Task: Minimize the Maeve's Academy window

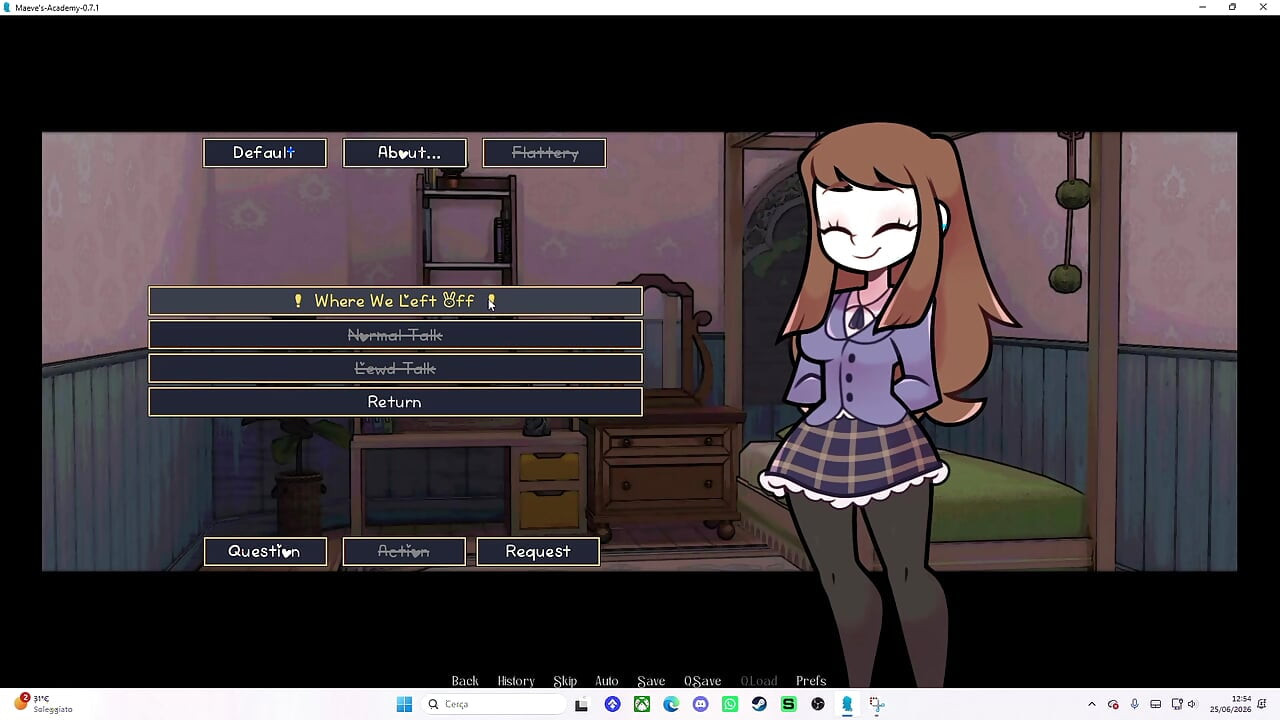Action: (x=1203, y=7)
